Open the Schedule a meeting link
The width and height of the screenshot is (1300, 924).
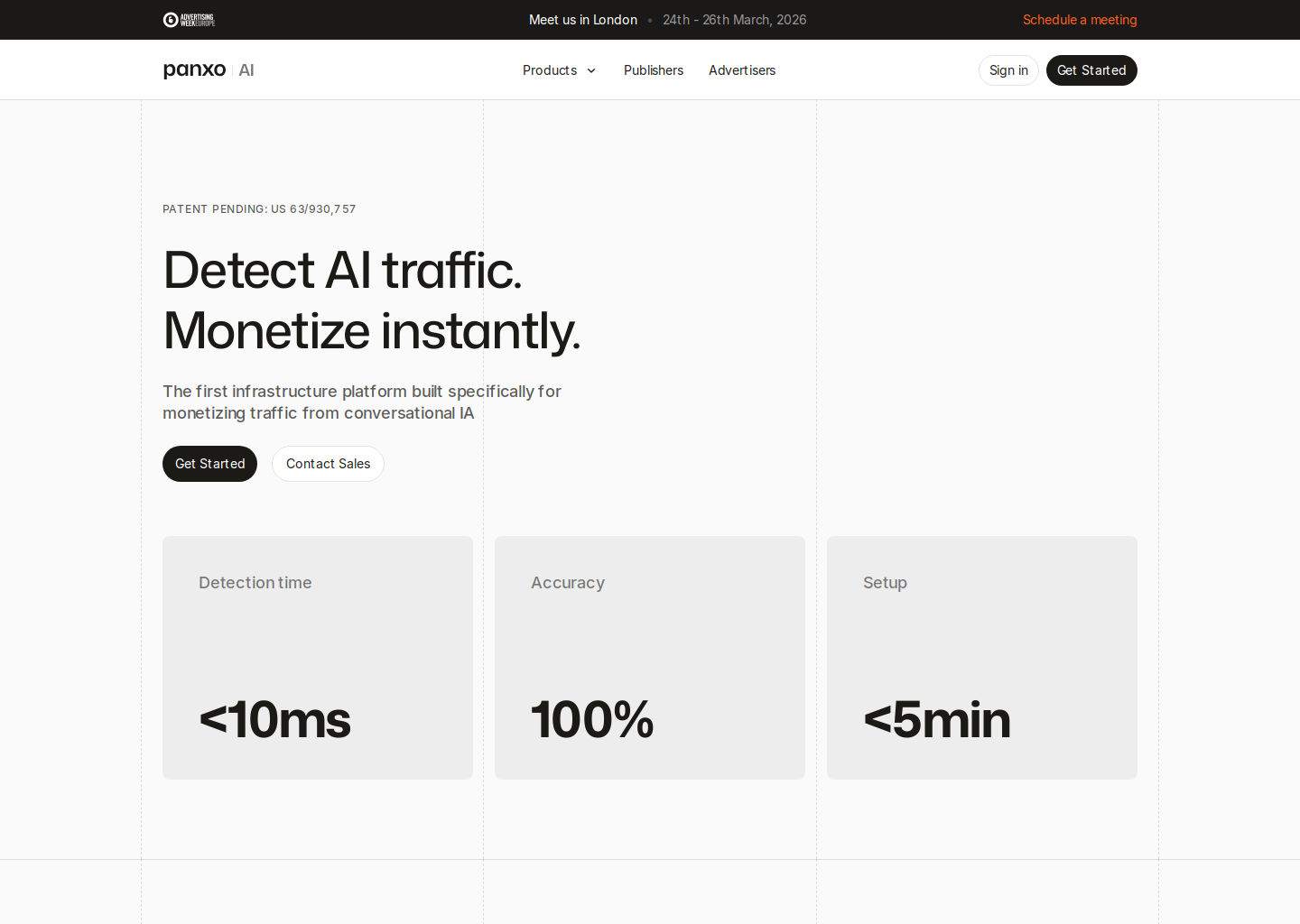click(1080, 19)
